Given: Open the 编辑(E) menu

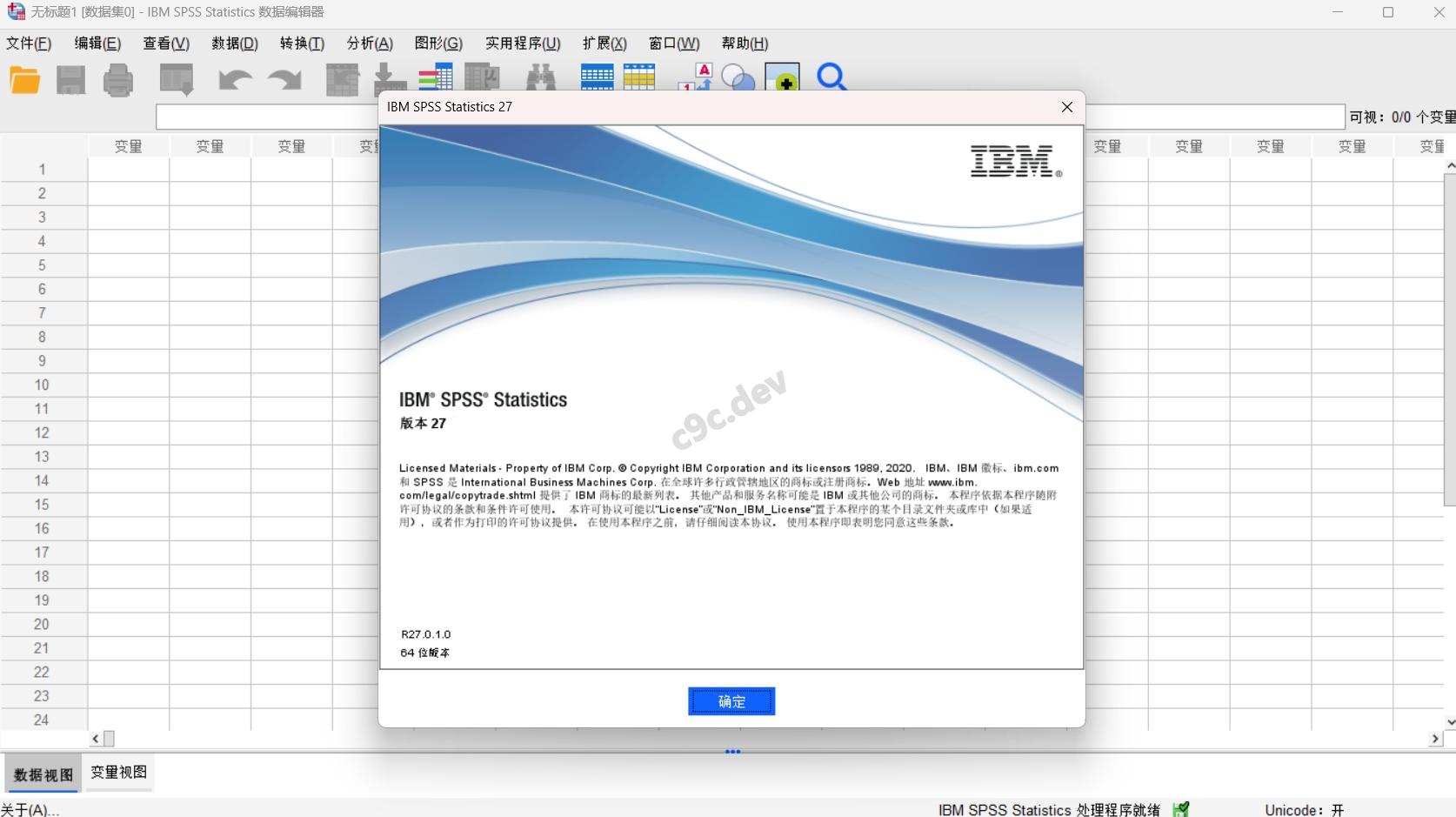Looking at the screenshot, I should (97, 44).
